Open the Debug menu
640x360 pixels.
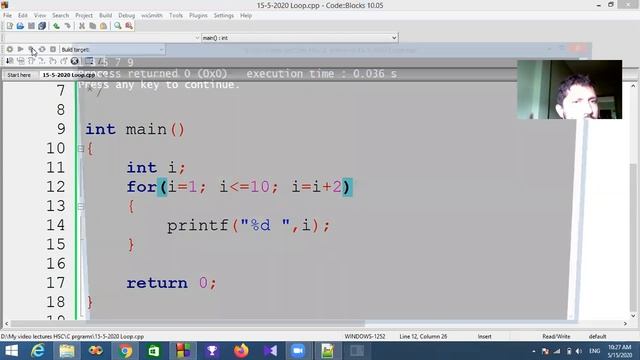127,15
